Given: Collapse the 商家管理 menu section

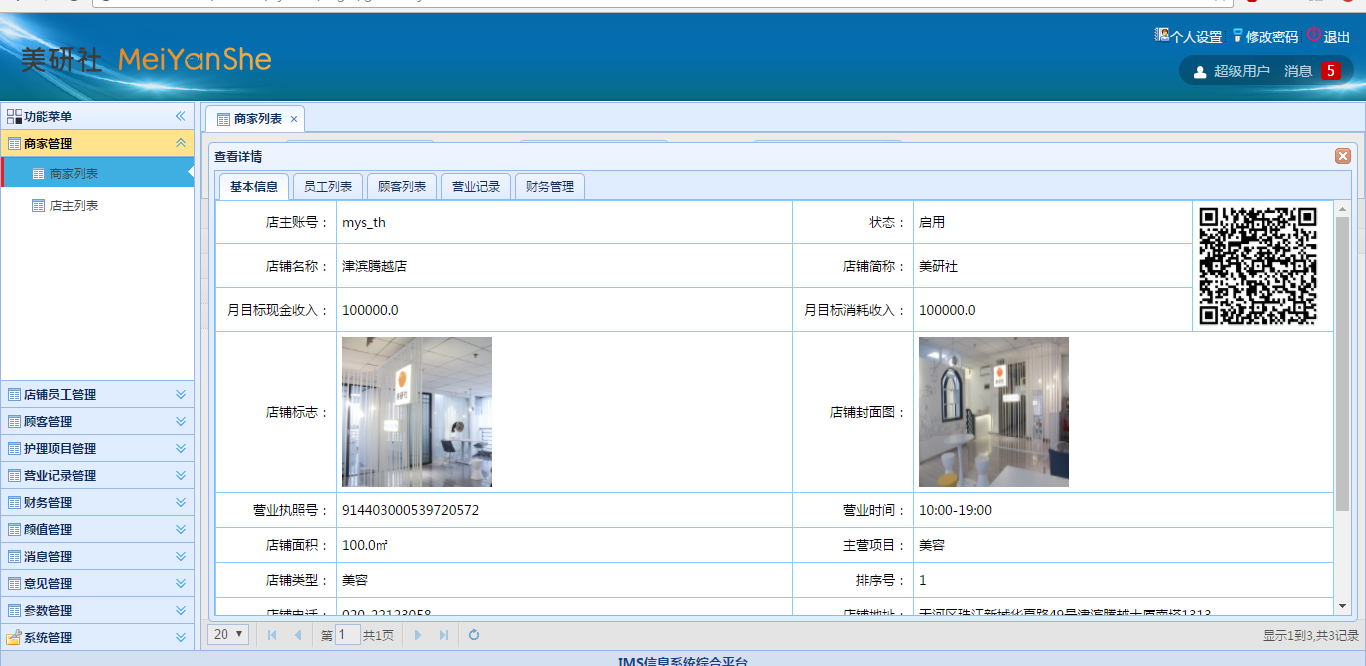Looking at the screenshot, I should [181, 143].
